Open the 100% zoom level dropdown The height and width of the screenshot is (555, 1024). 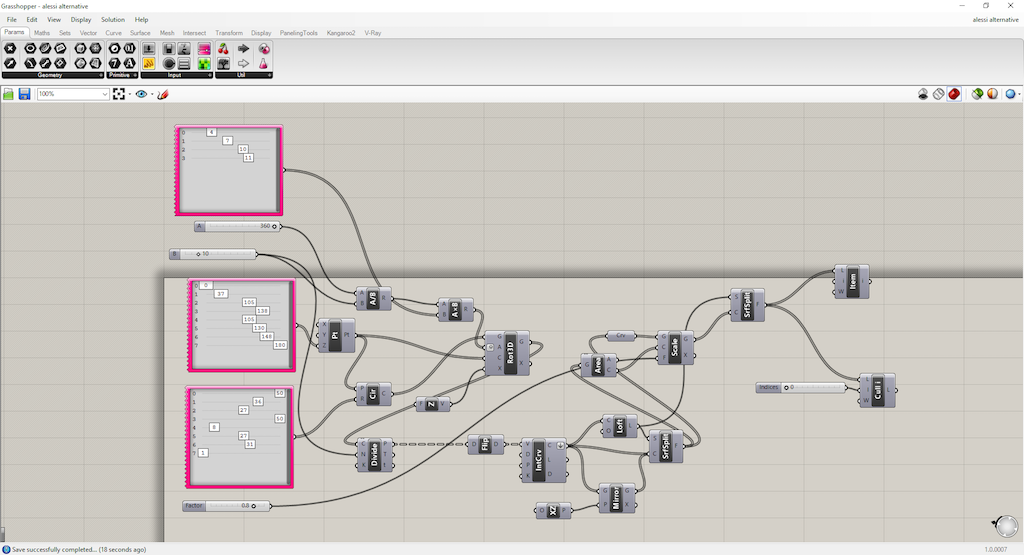pyautogui.click(x=72, y=94)
